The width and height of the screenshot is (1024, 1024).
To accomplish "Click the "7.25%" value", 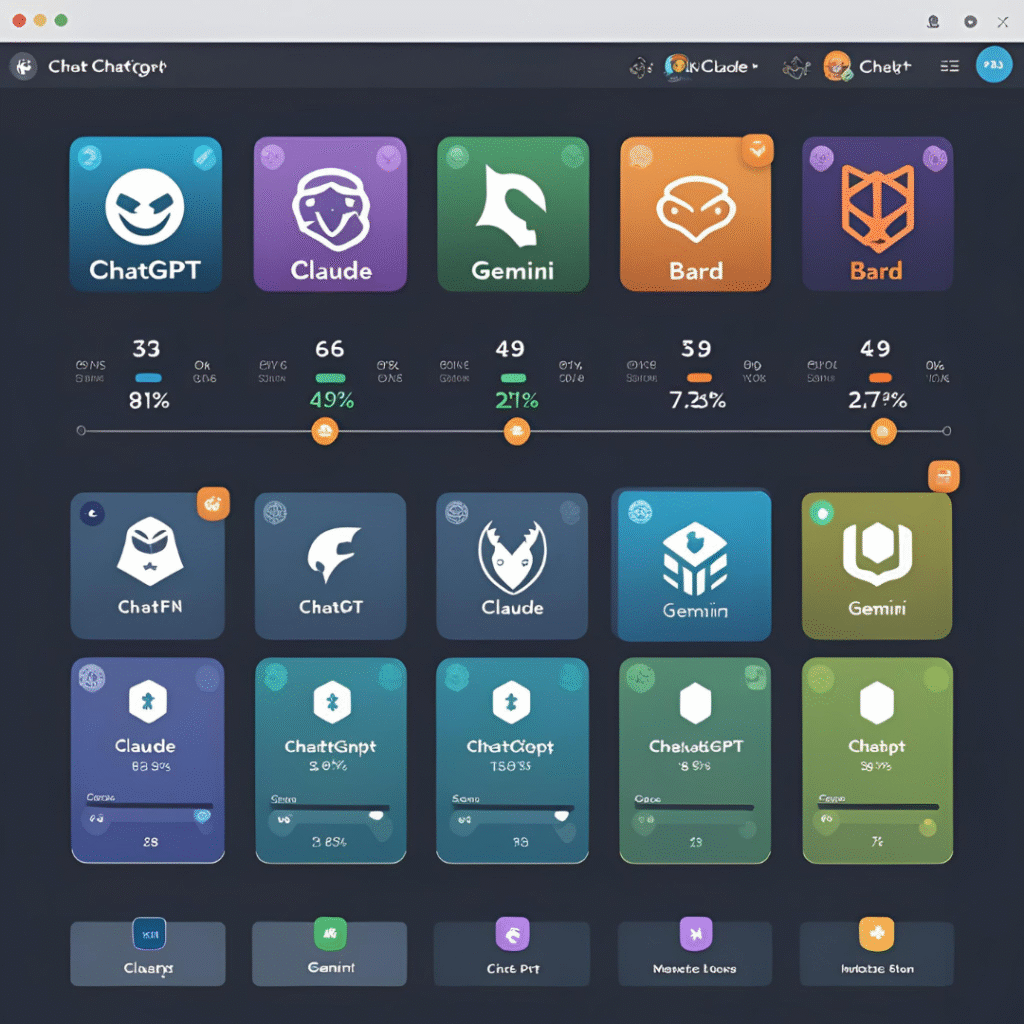I will [x=697, y=400].
